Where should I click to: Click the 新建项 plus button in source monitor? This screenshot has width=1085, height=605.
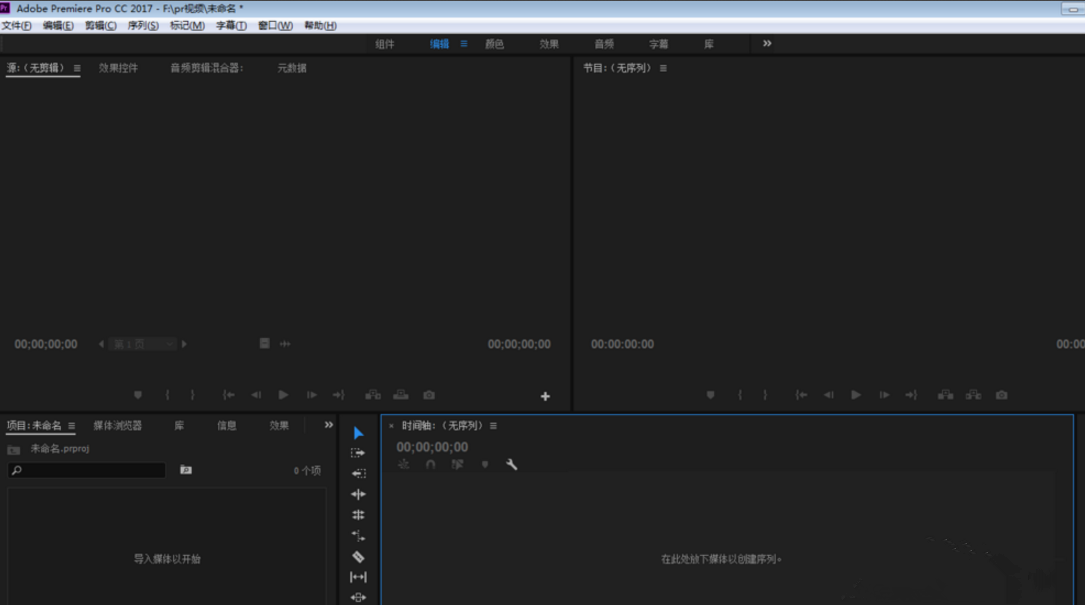545,396
